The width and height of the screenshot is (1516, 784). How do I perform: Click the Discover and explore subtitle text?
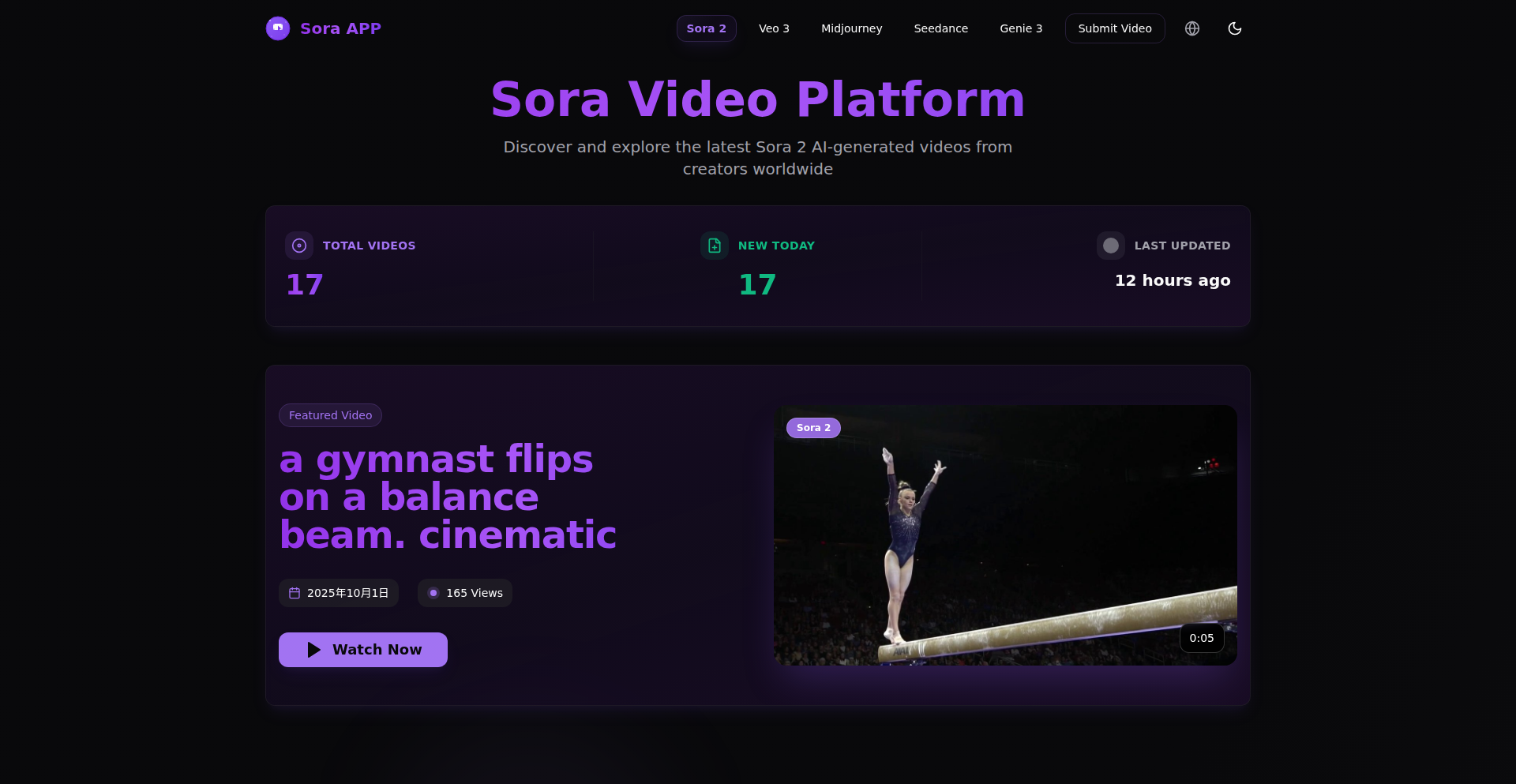click(x=758, y=158)
